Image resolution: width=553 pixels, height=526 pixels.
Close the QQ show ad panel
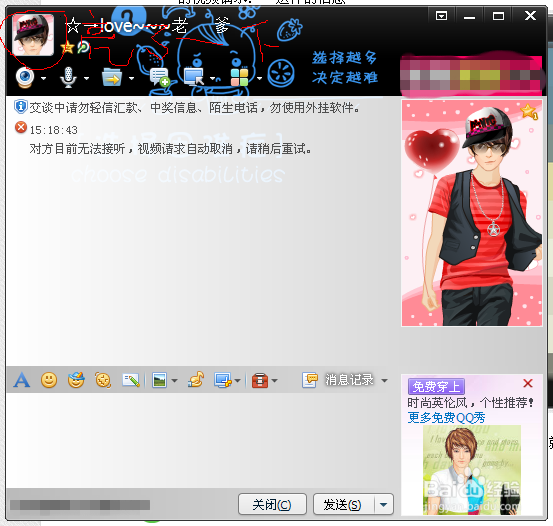point(528,383)
